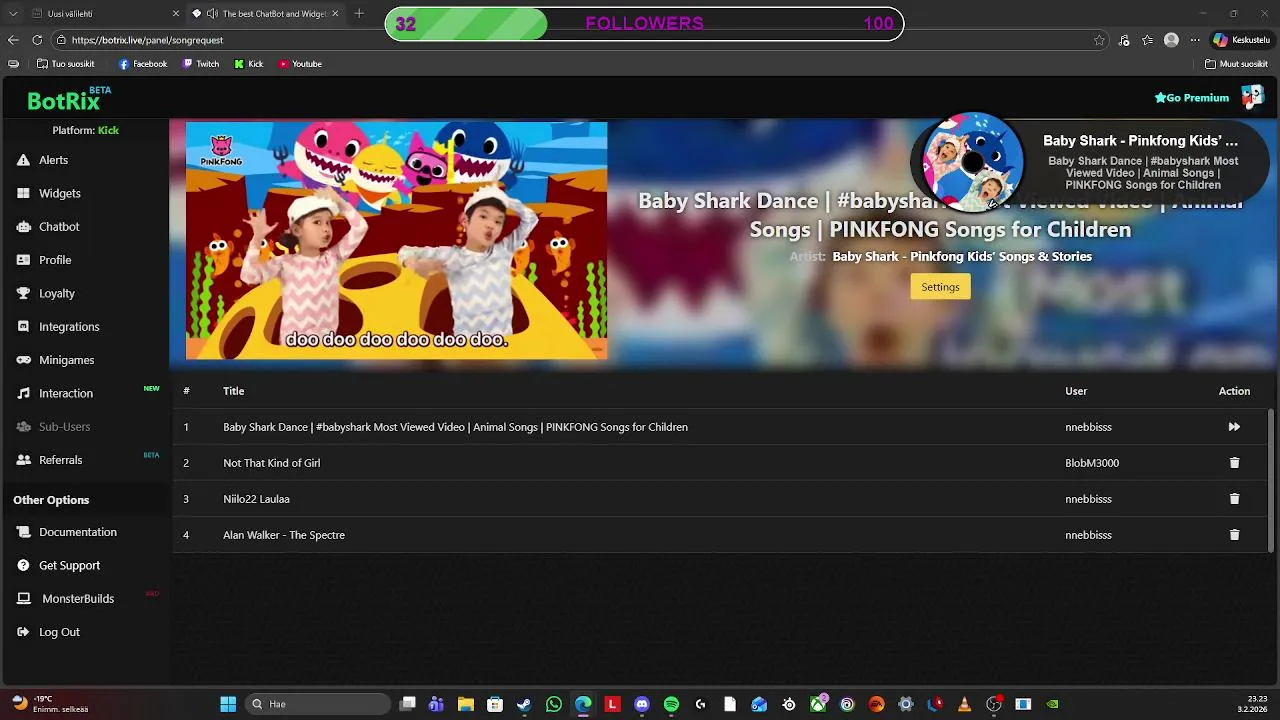Open the Keskustelu Copilot button
The height and width of the screenshot is (720, 1280).
click(x=1241, y=40)
